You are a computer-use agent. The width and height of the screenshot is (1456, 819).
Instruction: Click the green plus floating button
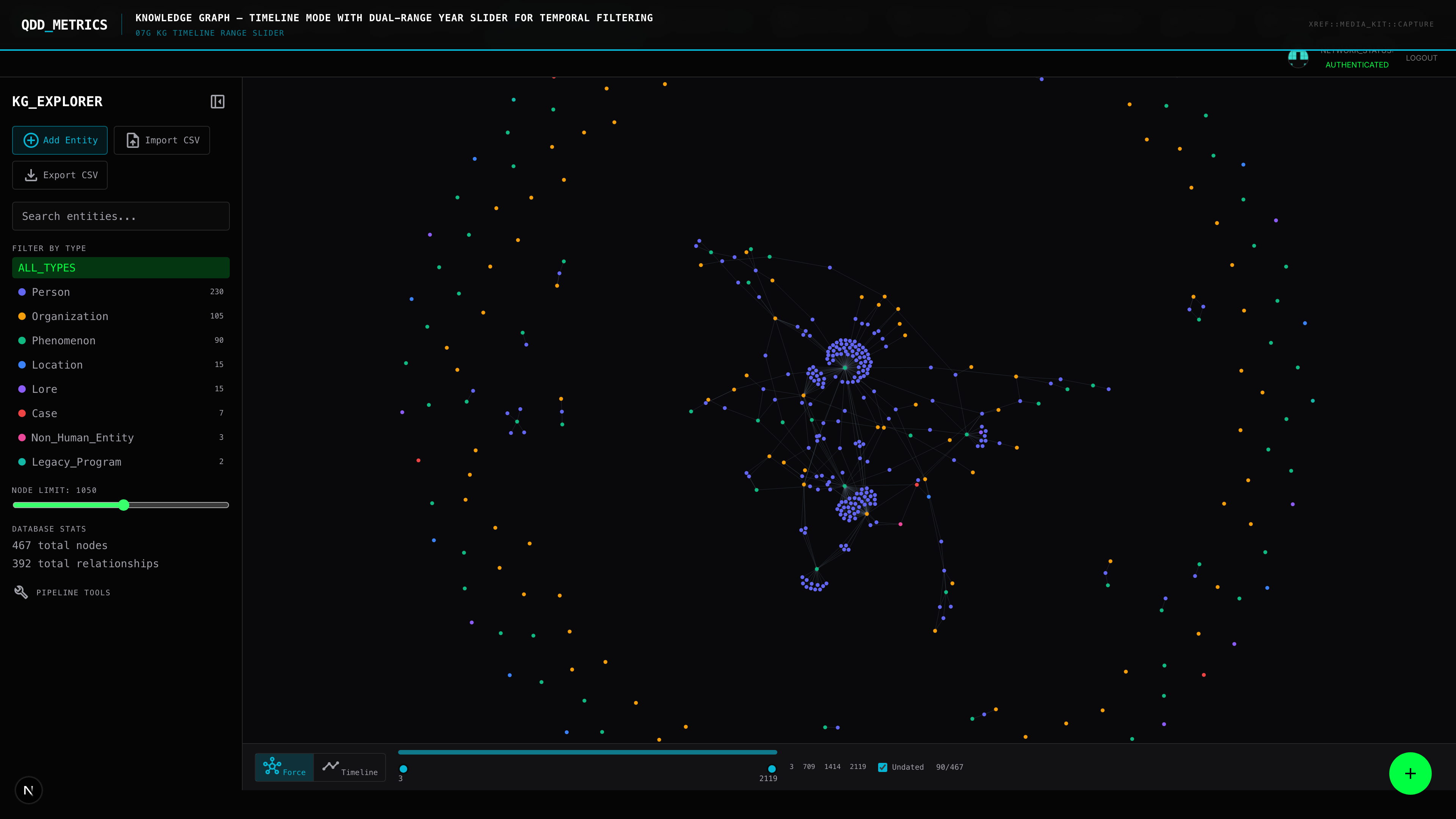(1410, 773)
